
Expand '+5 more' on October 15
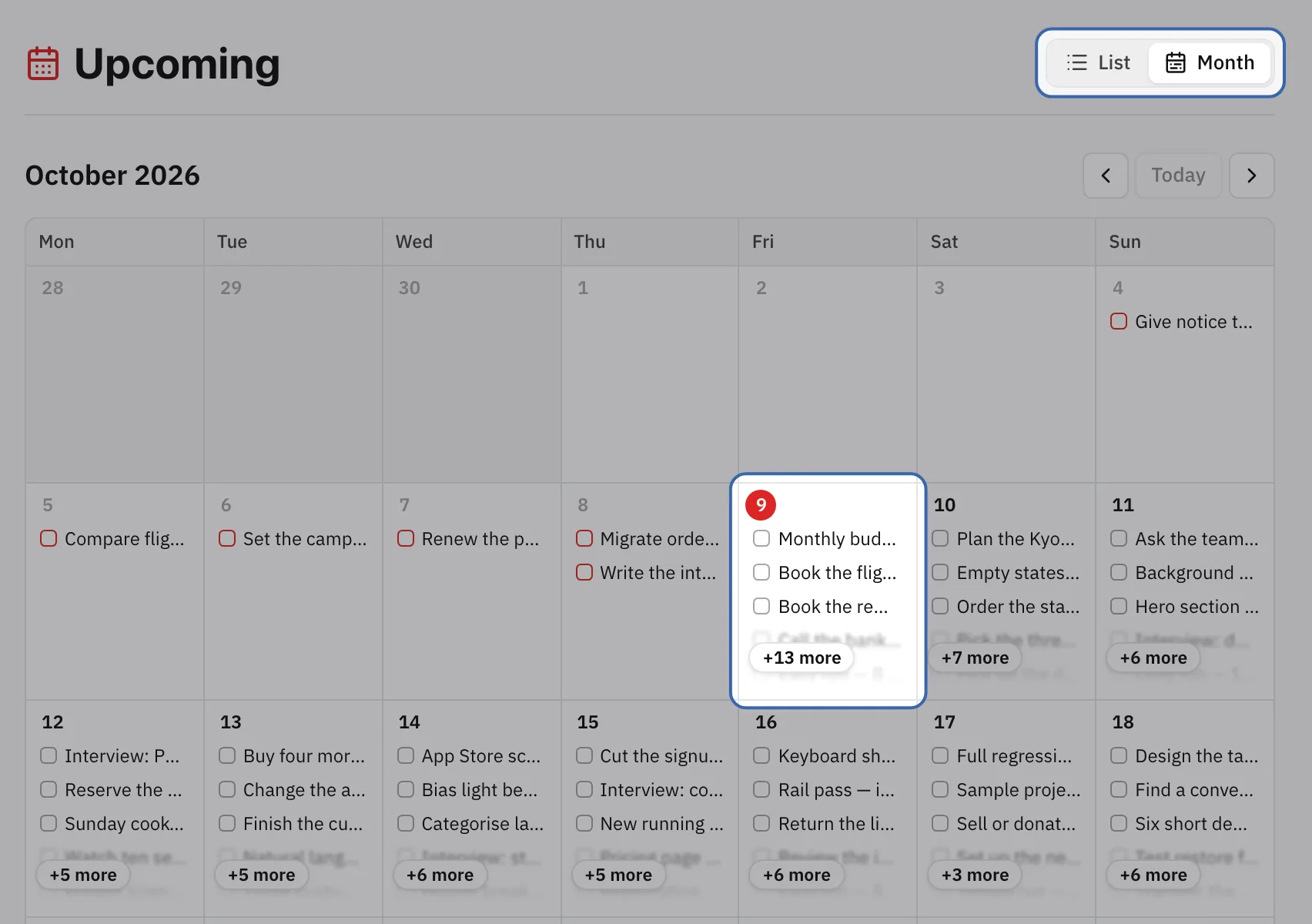pos(618,875)
